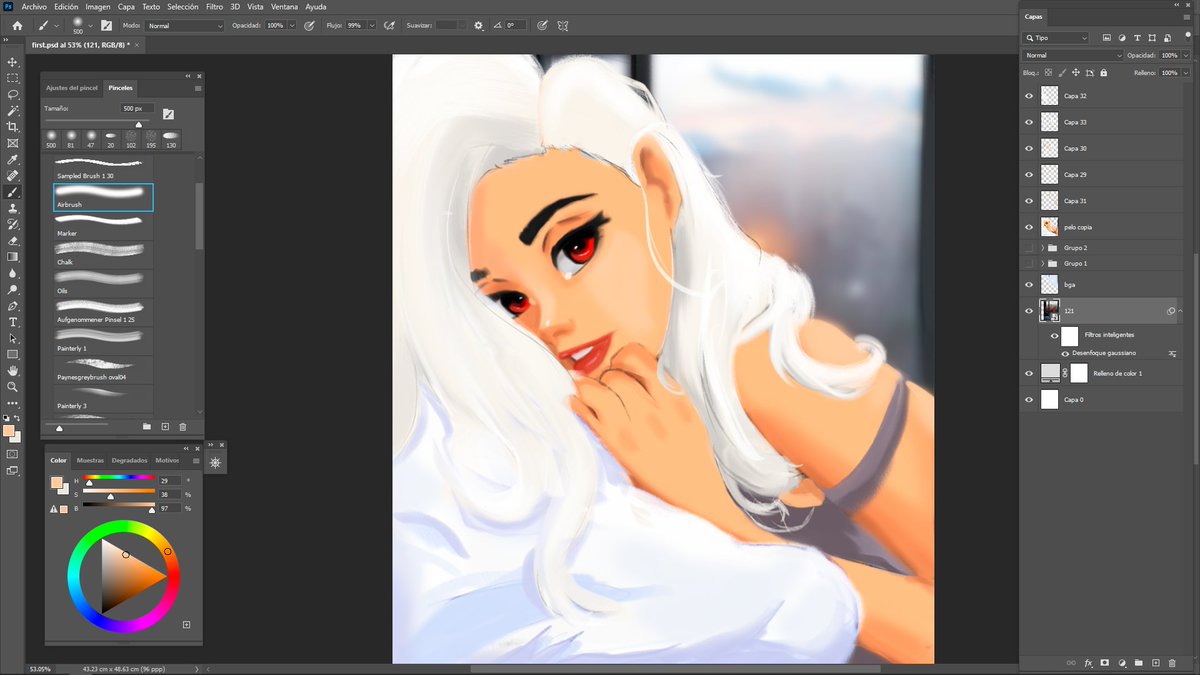Open smoothing options gear icon
The image size is (1200, 675).
[x=478, y=25]
